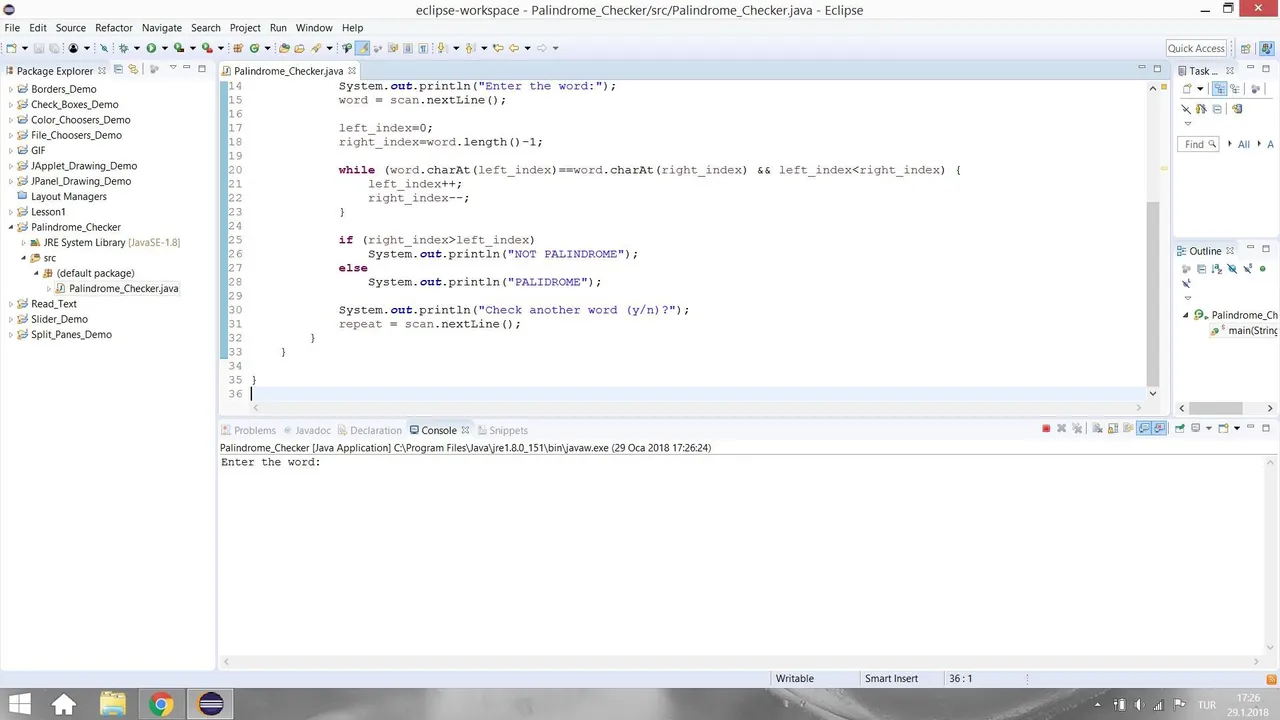The width and height of the screenshot is (1280, 720).
Task: Click the New Java Class green C icon
Action: coord(254,48)
